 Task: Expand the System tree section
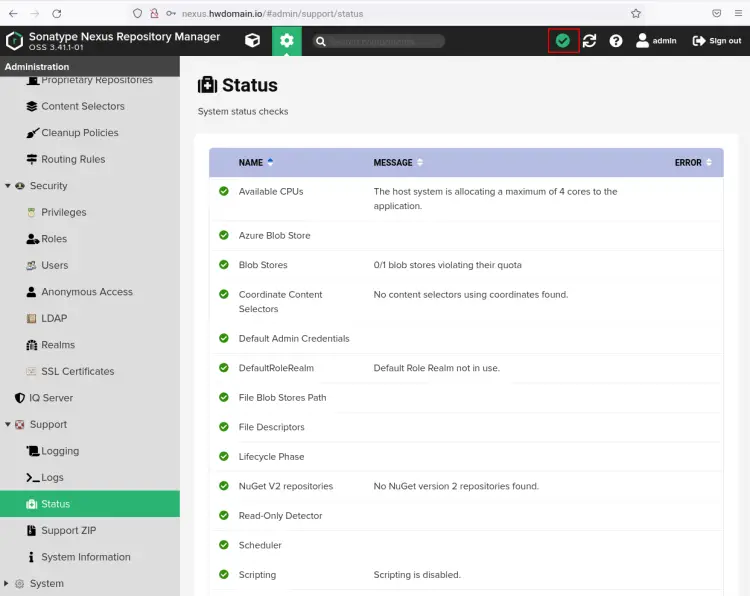pos(6,584)
